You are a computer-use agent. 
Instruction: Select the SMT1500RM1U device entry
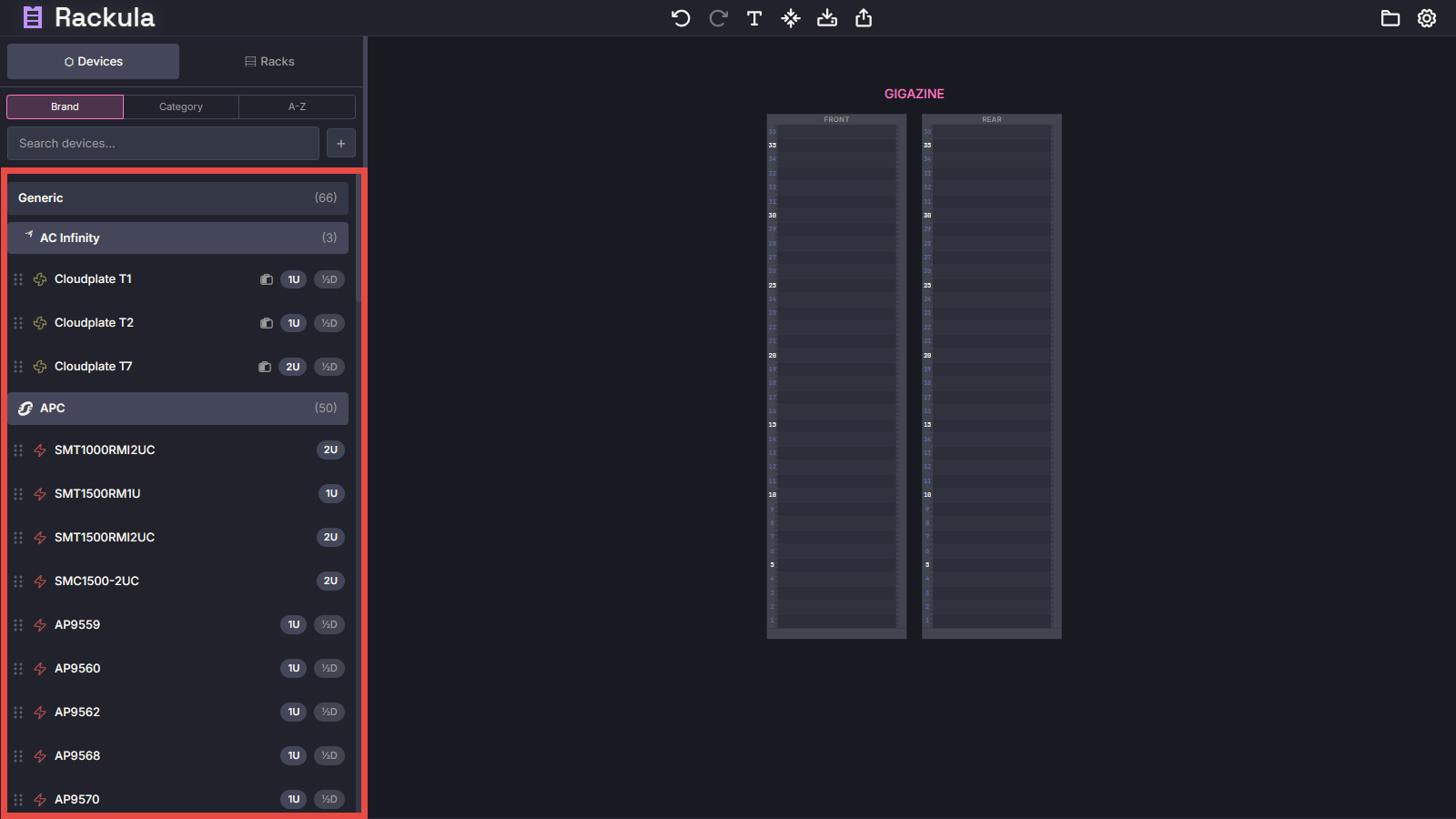pyautogui.click(x=97, y=493)
